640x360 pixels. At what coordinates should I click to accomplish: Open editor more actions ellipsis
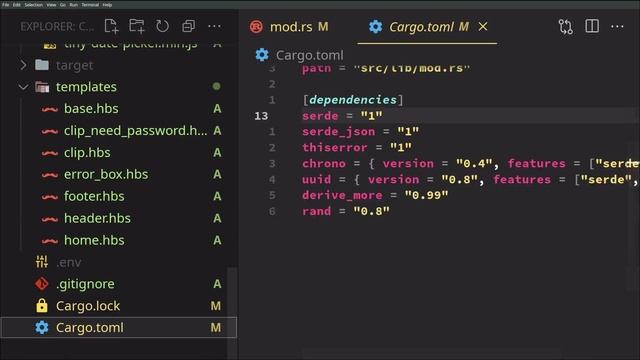(617, 27)
